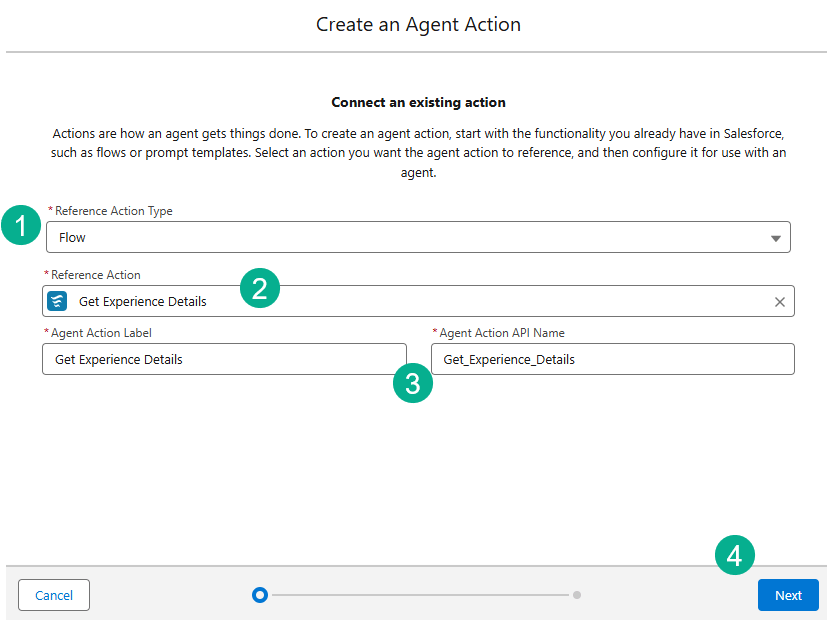Click the flow icon beside Get Experience Details
Image resolution: width=827 pixels, height=620 pixels.
click(x=57, y=301)
